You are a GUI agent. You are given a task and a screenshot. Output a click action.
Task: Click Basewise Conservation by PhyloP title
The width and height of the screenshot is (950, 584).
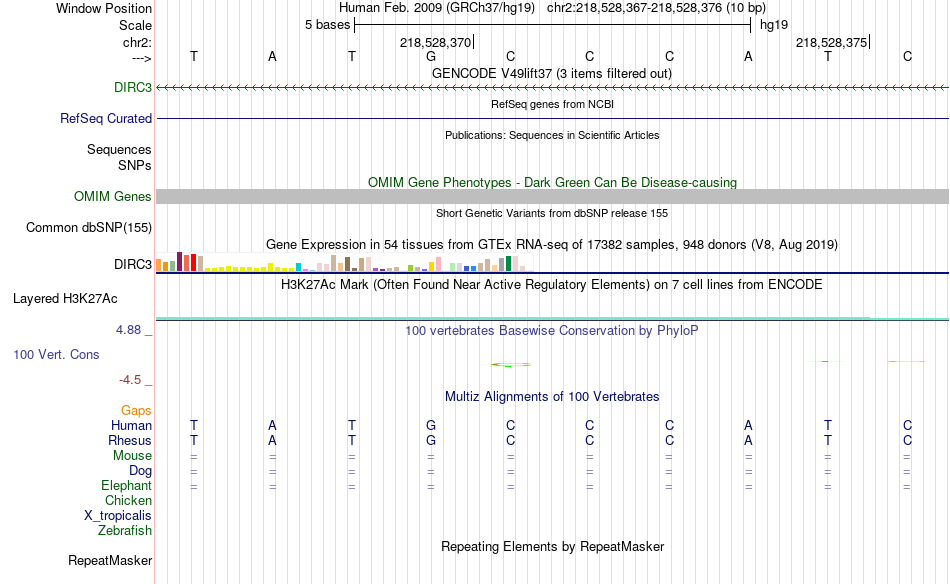click(x=551, y=331)
